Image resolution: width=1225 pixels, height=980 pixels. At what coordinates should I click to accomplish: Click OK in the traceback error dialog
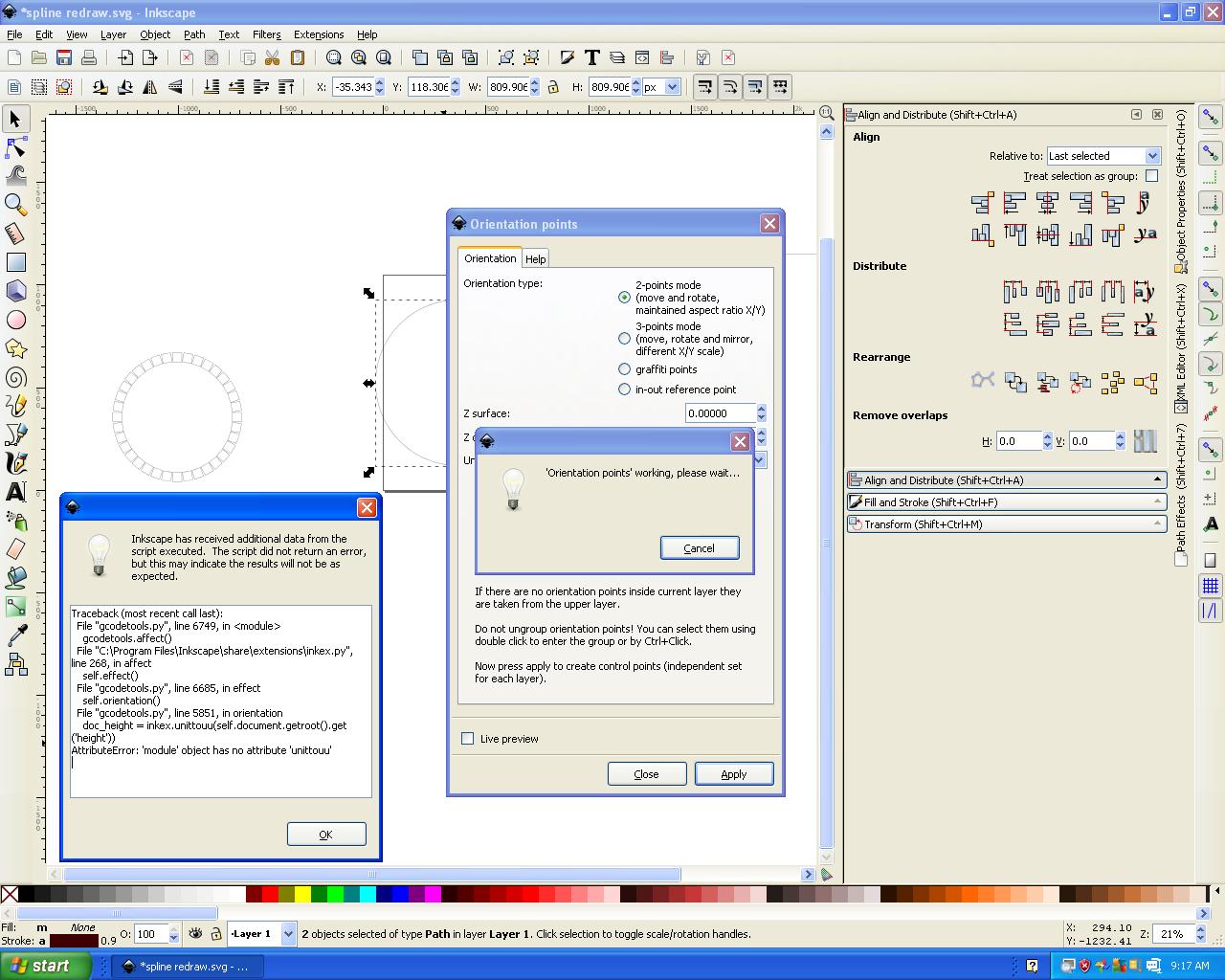point(326,835)
